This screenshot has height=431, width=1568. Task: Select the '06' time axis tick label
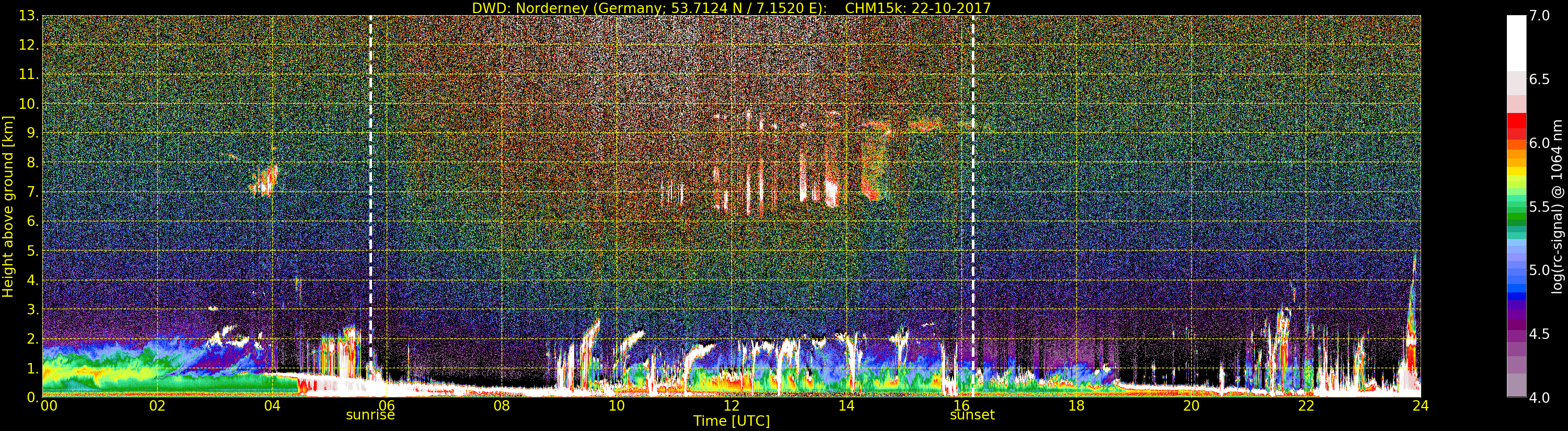387,405
